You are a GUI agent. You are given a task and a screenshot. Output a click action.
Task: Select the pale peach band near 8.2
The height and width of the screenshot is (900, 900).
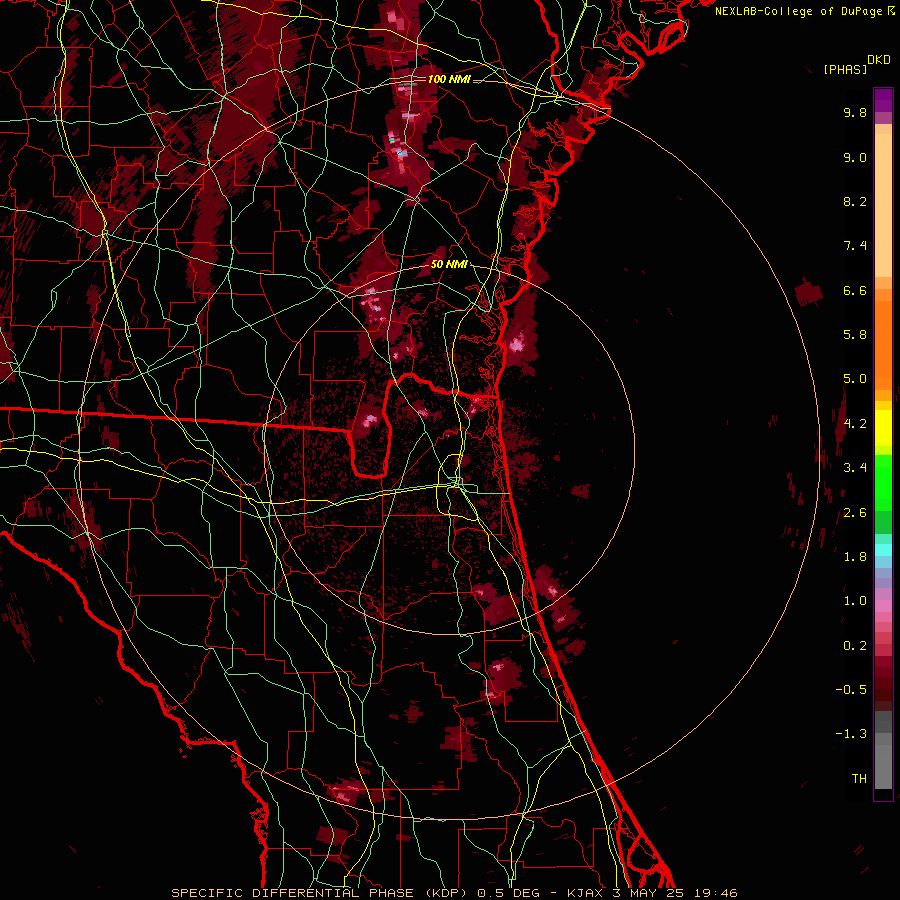883,205
